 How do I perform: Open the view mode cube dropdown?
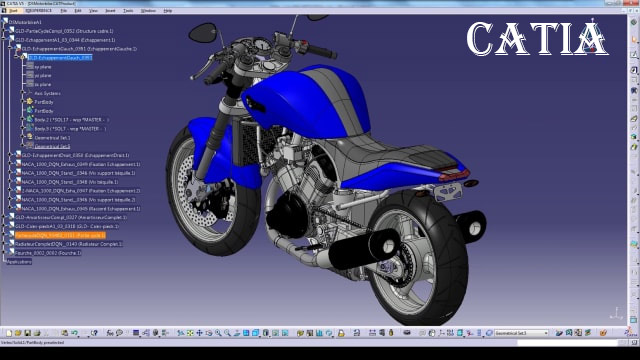[266, 333]
